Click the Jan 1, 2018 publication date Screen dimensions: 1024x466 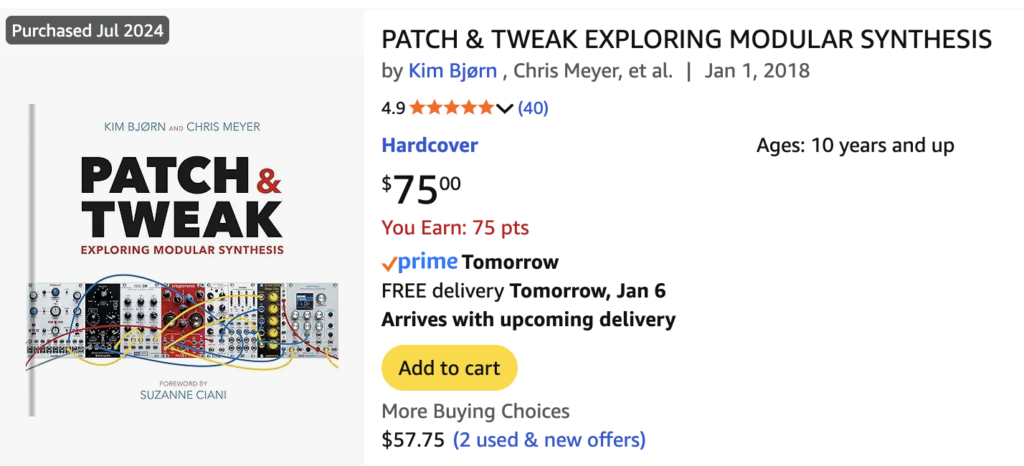(757, 71)
